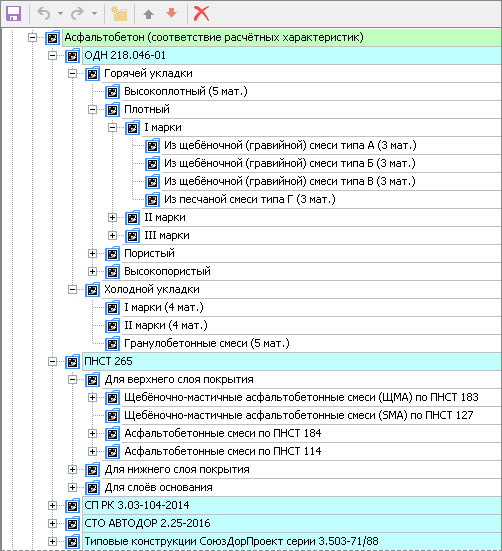
Task: Select СТО АВТОДОР 2.25-2016 row
Action: [x=292, y=523]
